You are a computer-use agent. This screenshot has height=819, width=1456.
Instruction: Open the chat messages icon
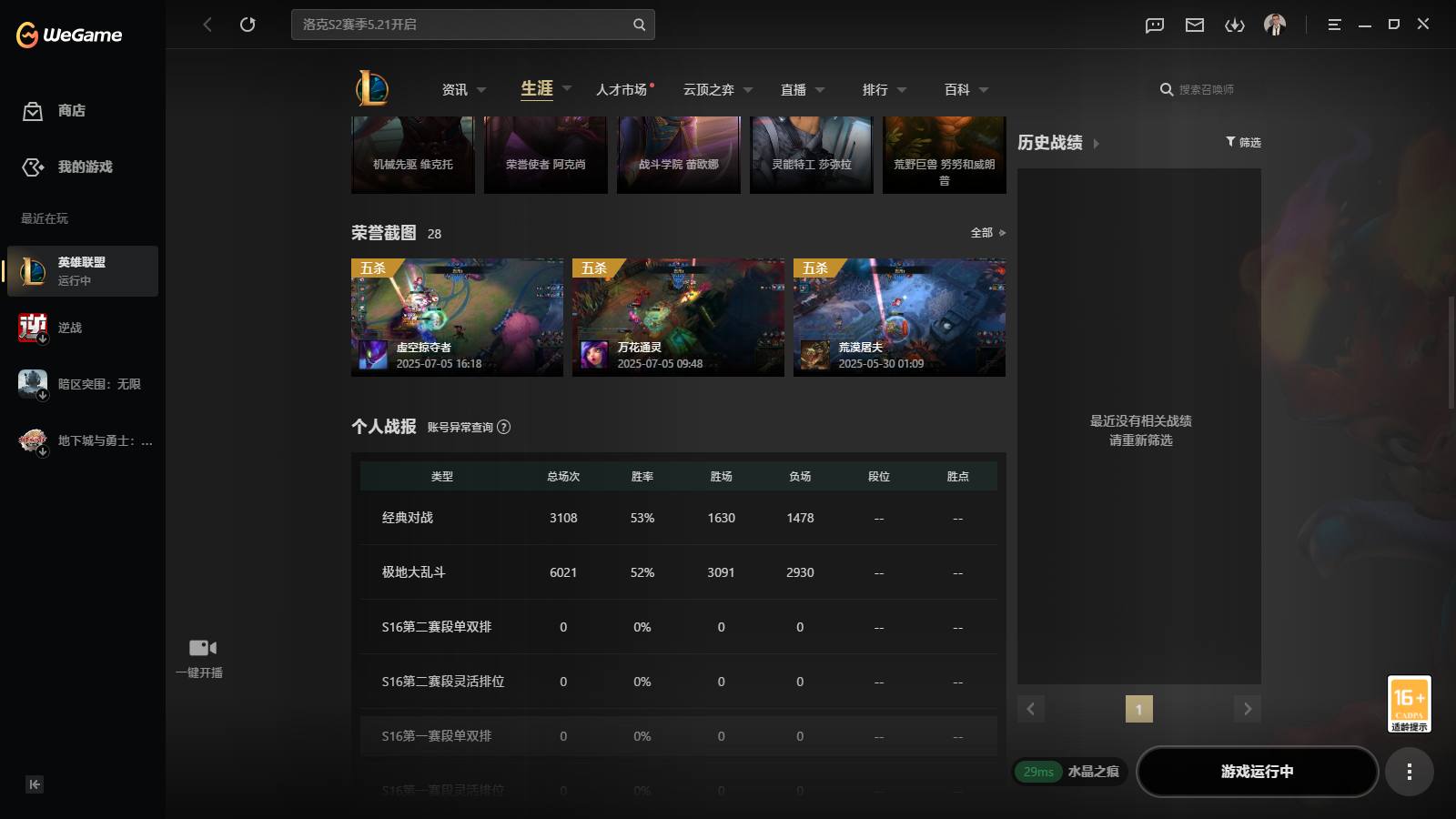point(1155,25)
